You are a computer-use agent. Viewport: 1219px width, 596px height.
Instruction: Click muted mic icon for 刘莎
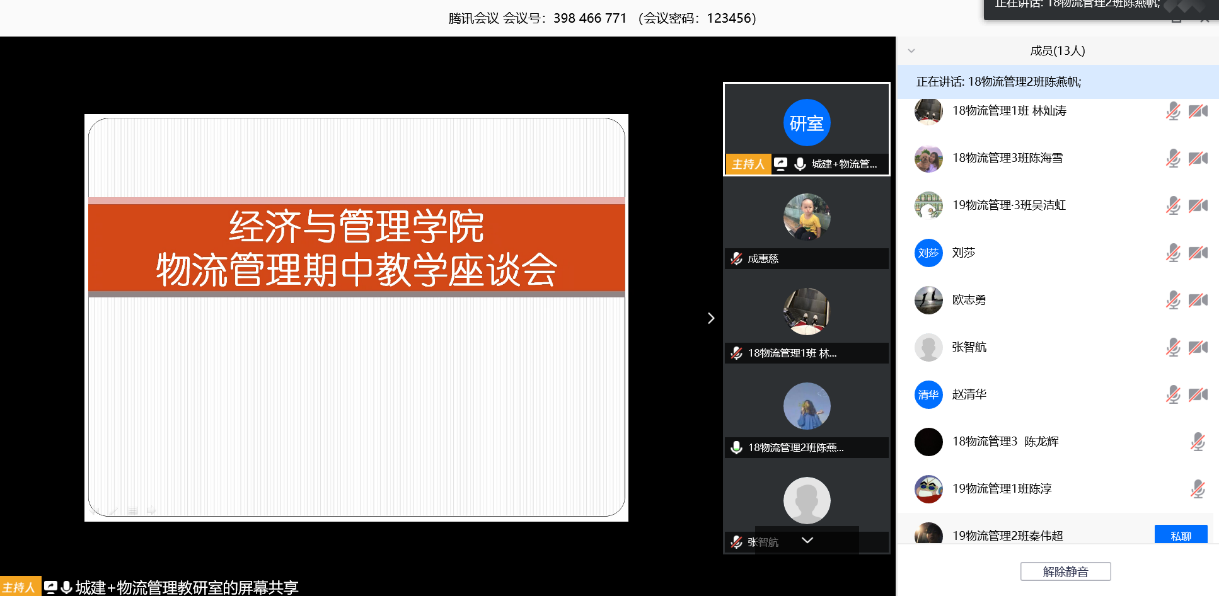pos(1173,253)
